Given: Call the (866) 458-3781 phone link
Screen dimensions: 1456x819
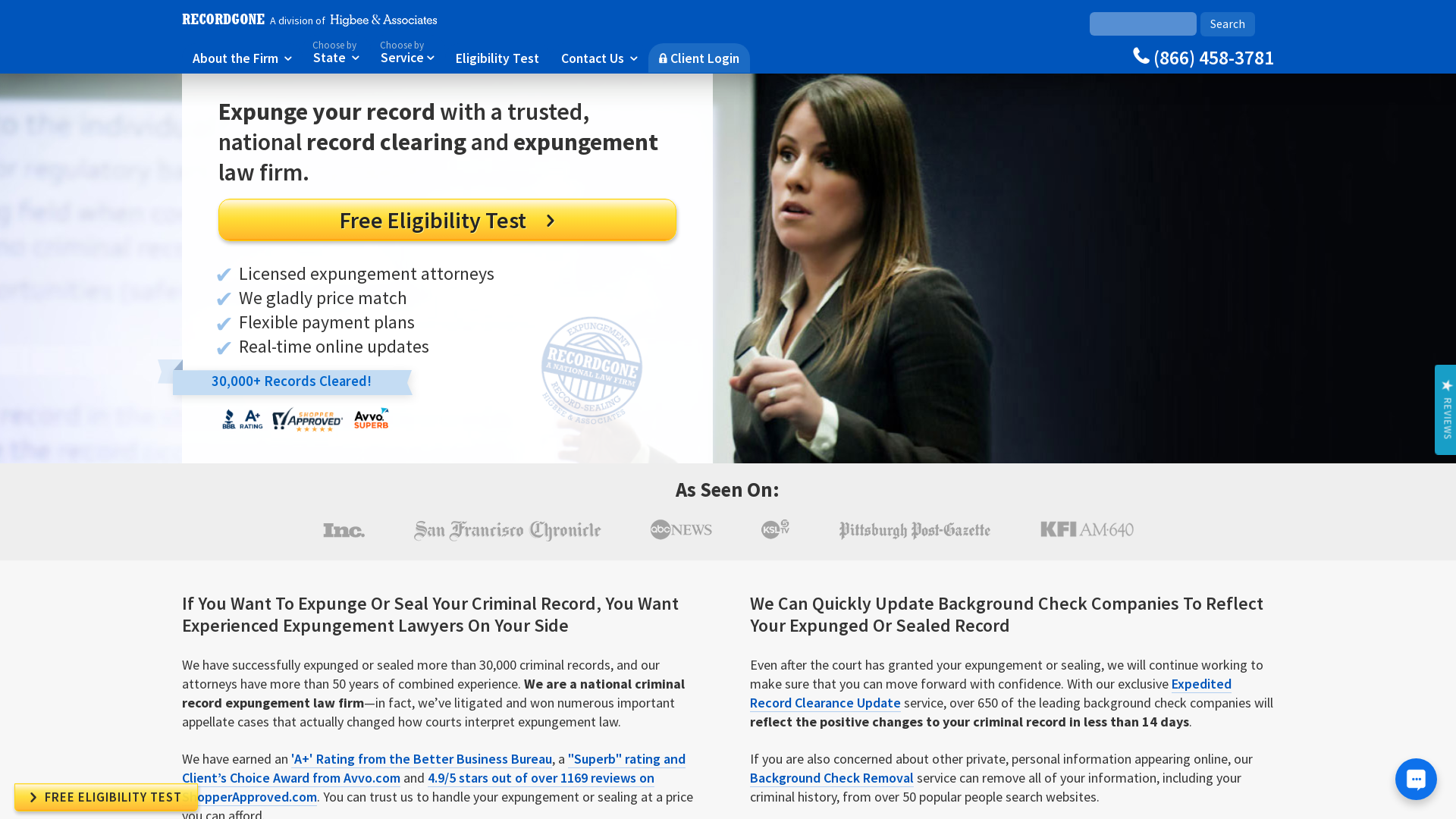Looking at the screenshot, I should click(x=1203, y=57).
